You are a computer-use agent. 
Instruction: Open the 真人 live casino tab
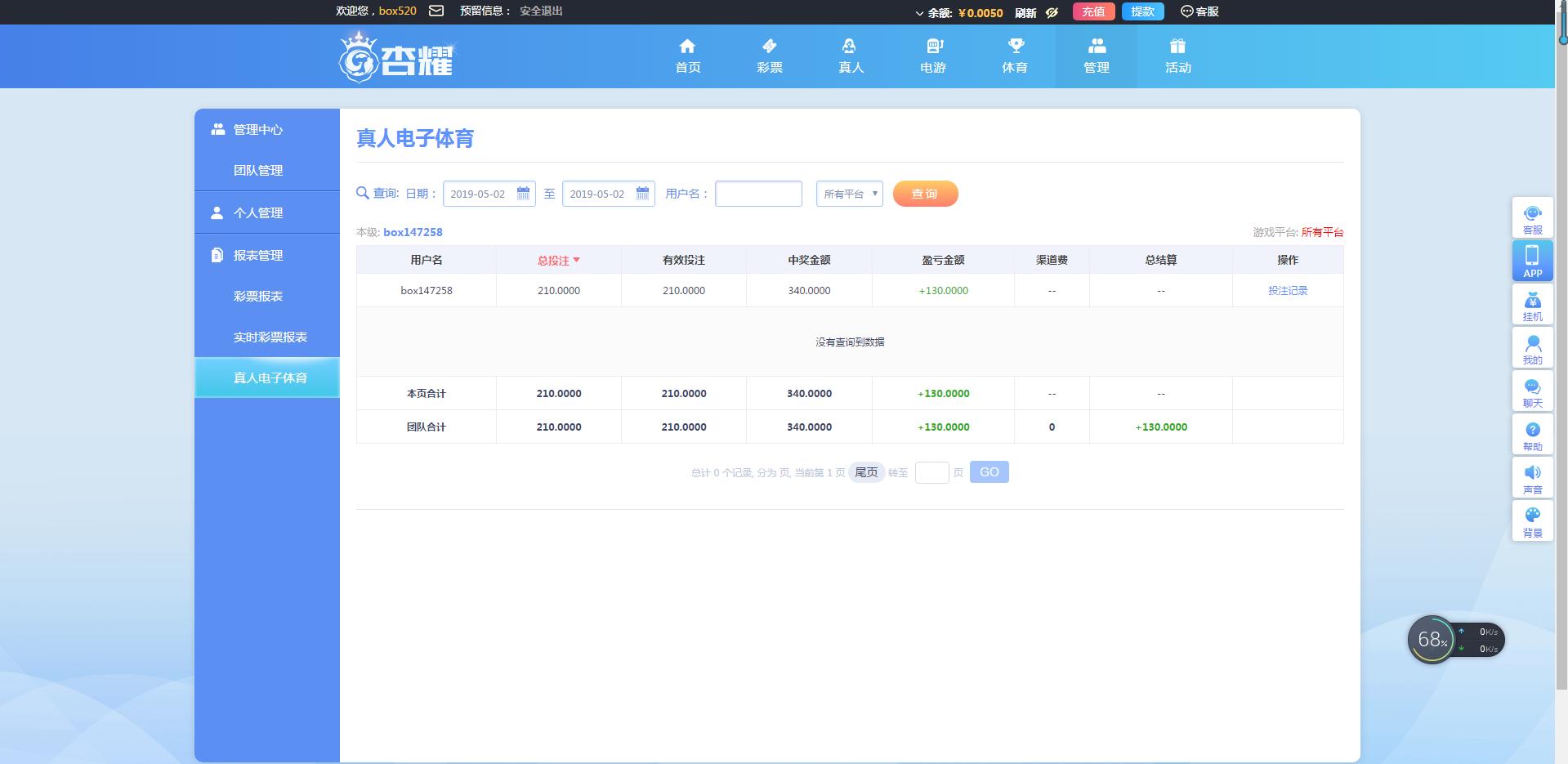(x=851, y=56)
